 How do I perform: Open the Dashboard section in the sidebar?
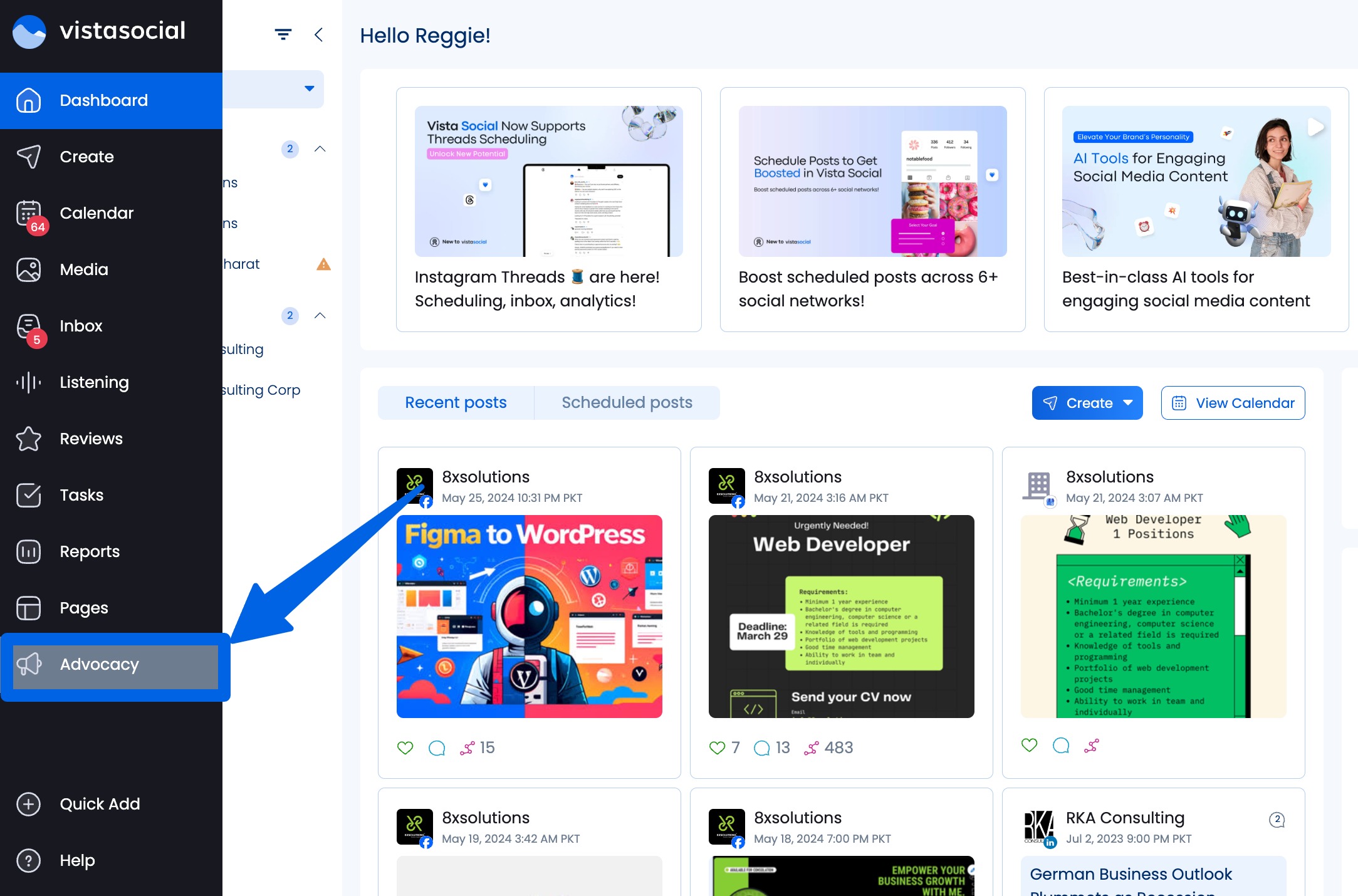point(103,100)
